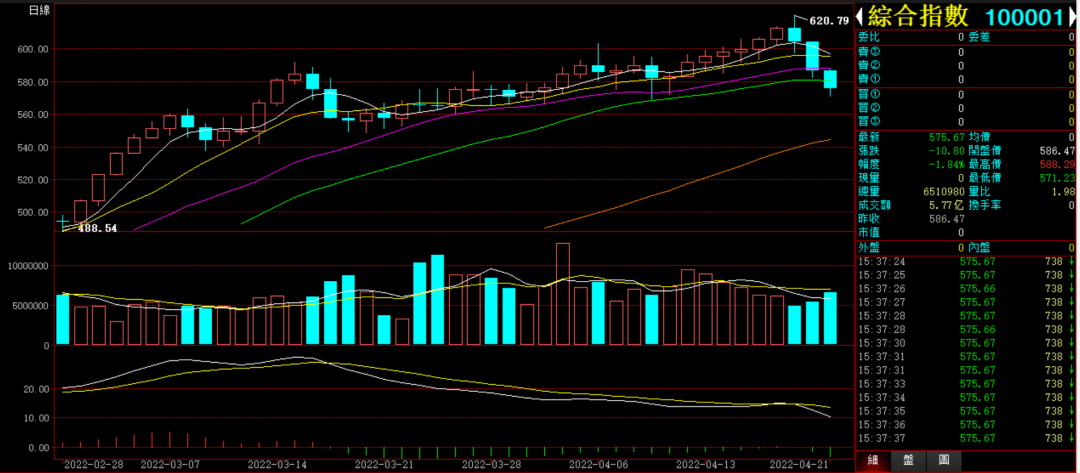Select the 15:37:33 trade row
The image size is (1080, 473).
[x=966, y=383]
